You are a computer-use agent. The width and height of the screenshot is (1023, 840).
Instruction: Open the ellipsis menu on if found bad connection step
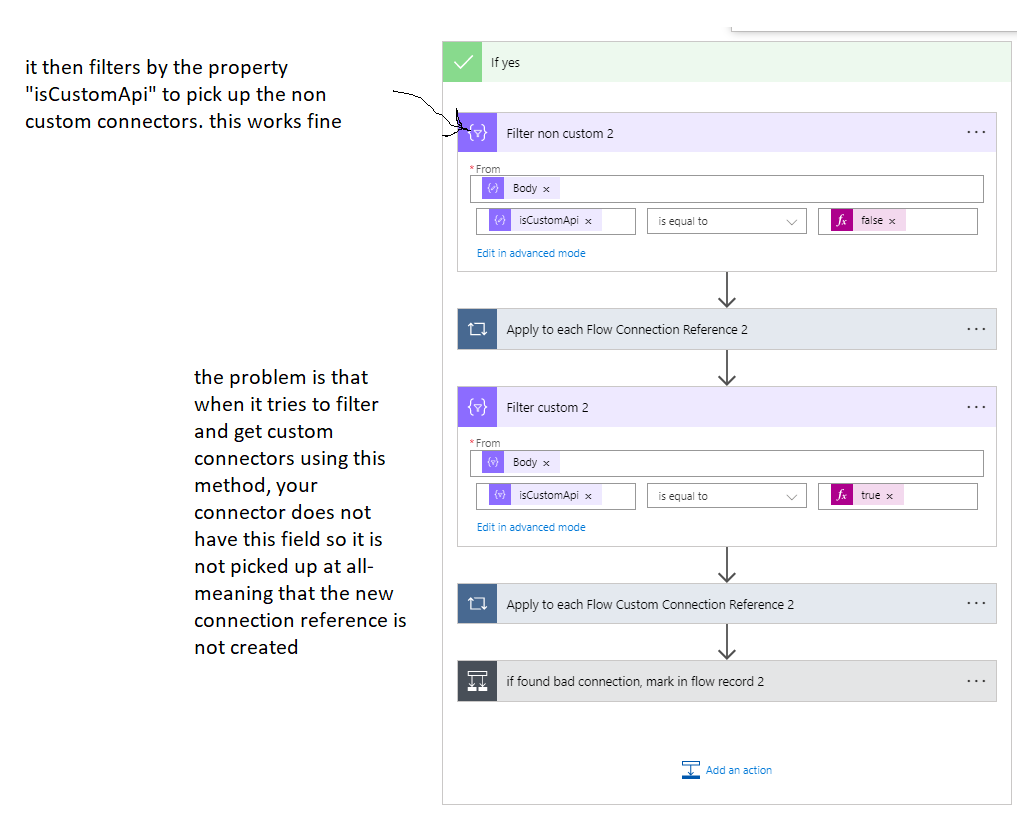pyautogui.click(x=976, y=680)
